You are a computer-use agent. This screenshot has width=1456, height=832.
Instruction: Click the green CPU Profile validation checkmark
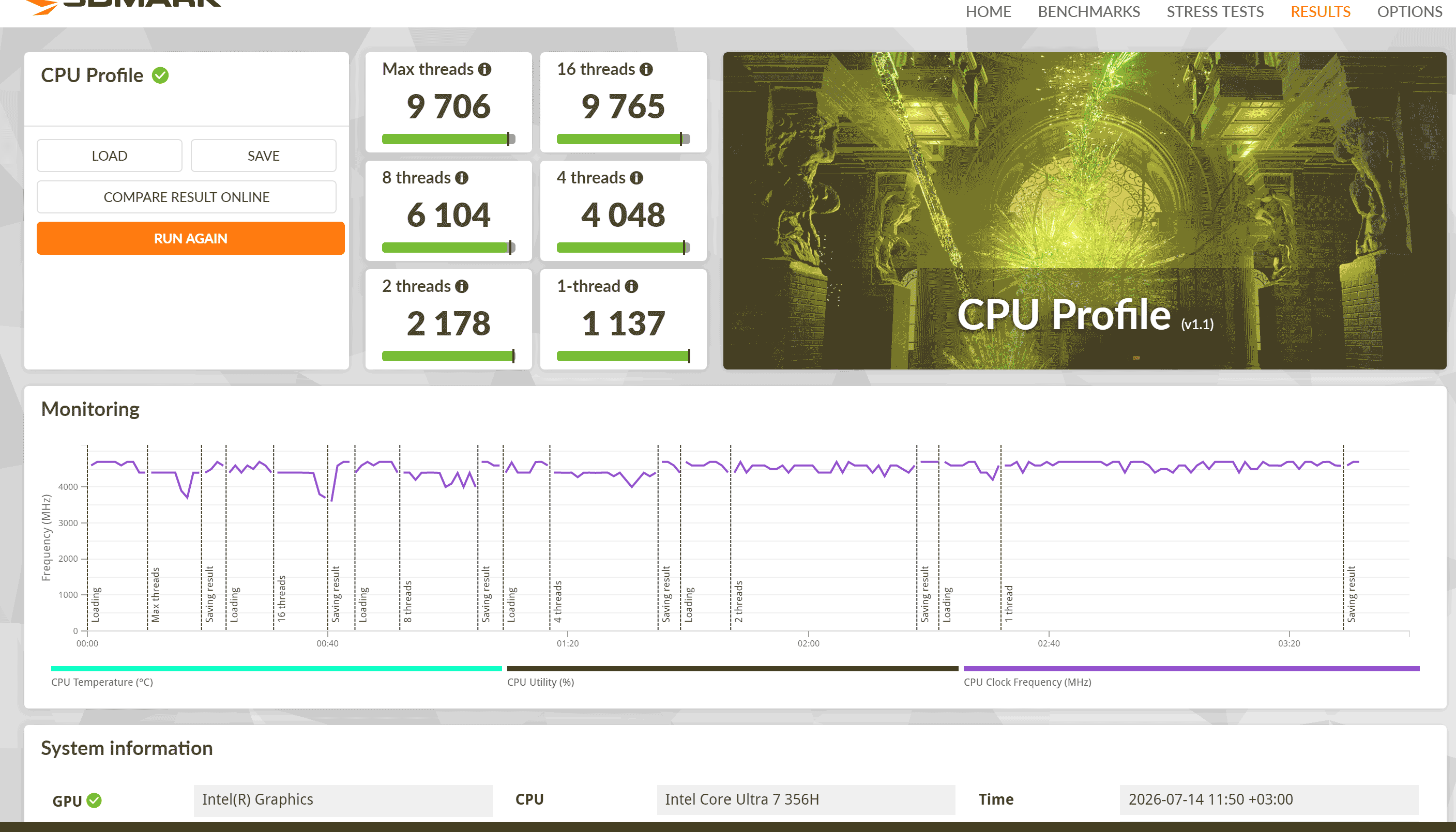click(x=160, y=75)
